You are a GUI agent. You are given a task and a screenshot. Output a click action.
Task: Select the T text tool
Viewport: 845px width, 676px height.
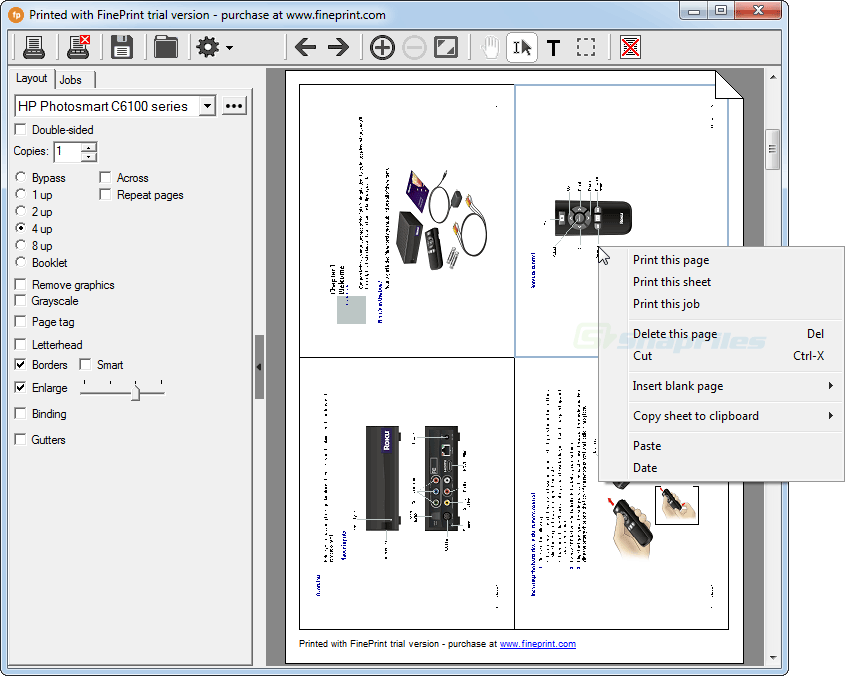tap(553, 48)
